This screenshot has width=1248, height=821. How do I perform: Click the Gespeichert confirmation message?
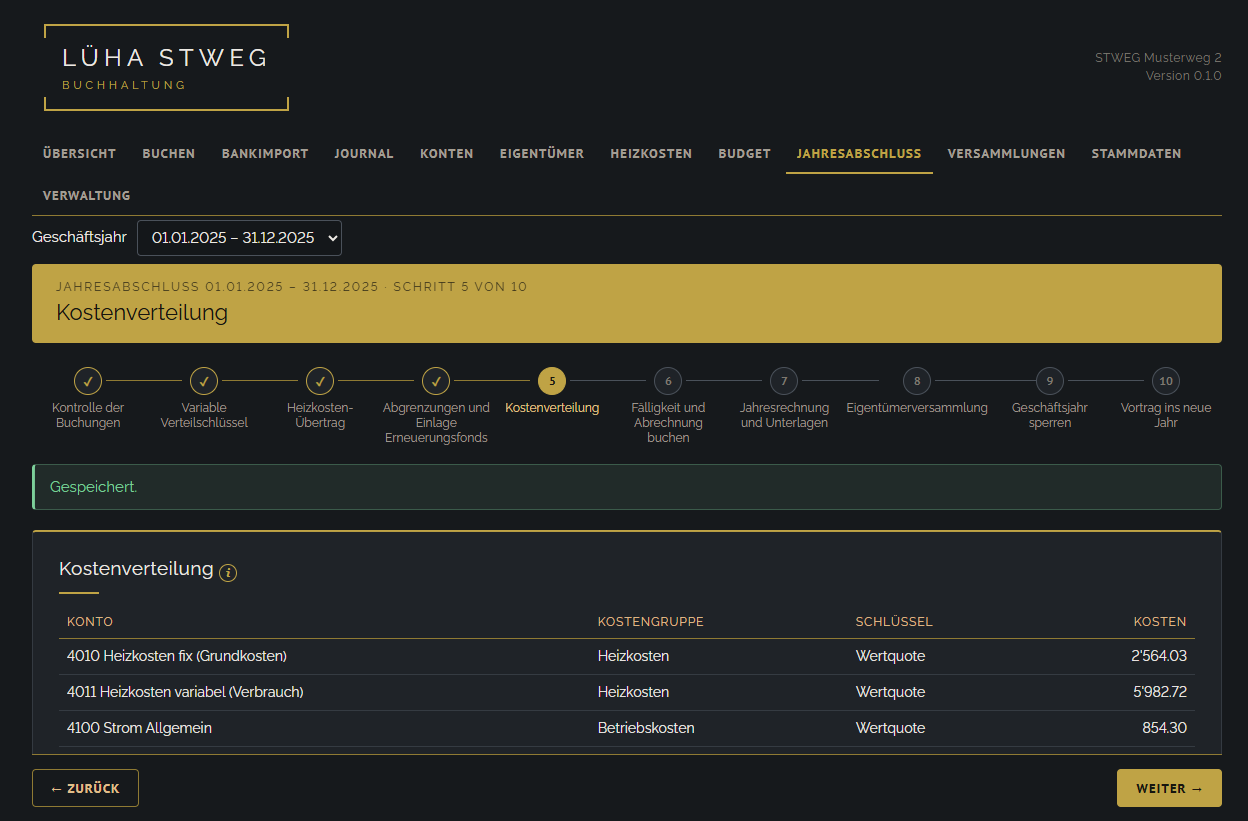[x=627, y=487]
